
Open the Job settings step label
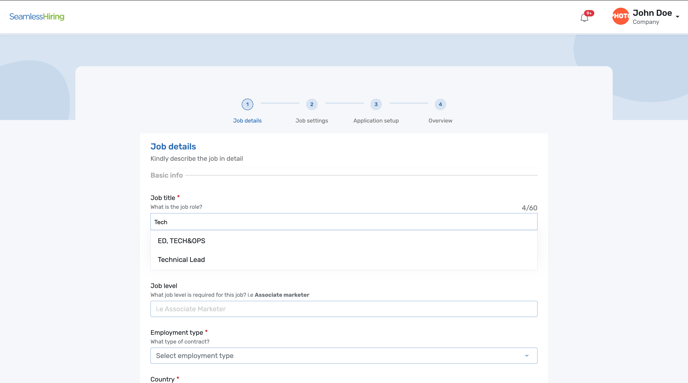click(312, 121)
